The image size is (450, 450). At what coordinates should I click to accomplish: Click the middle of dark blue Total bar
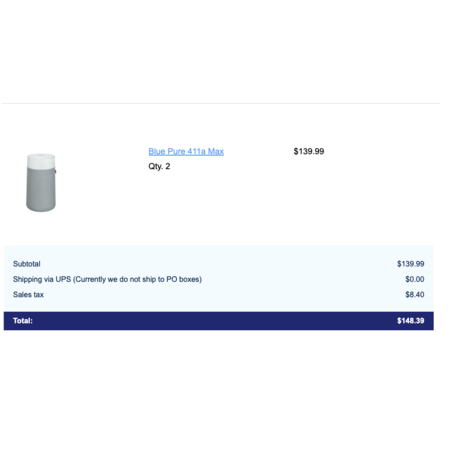pos(219,321)
